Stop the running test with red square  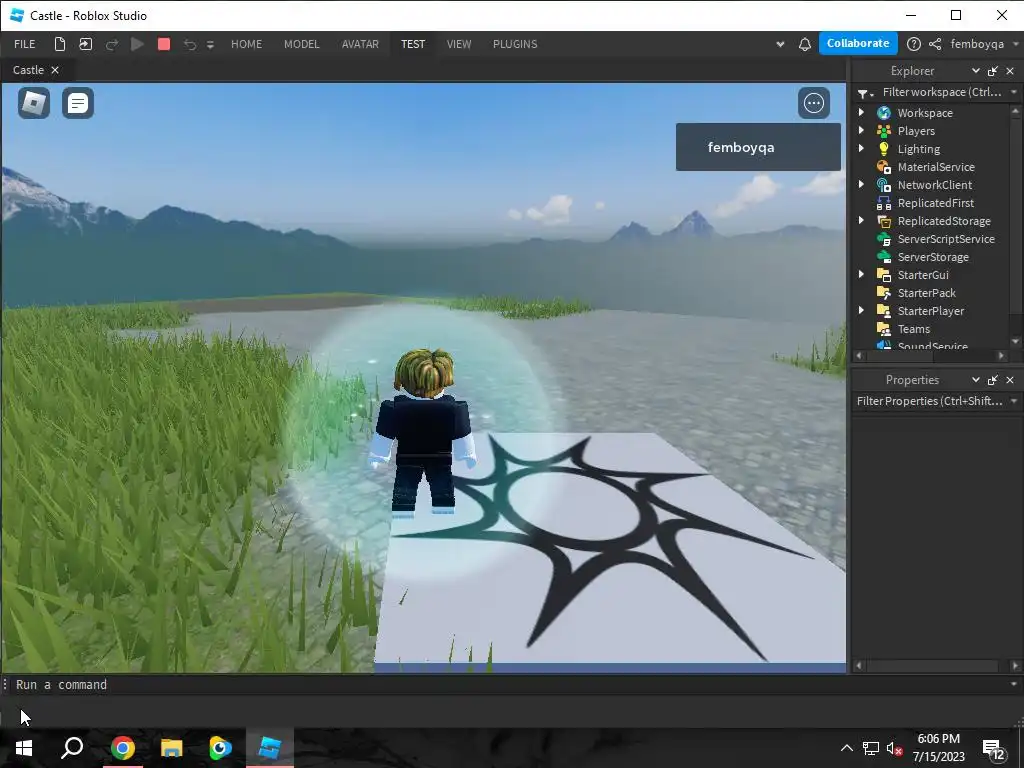[164, 44]
